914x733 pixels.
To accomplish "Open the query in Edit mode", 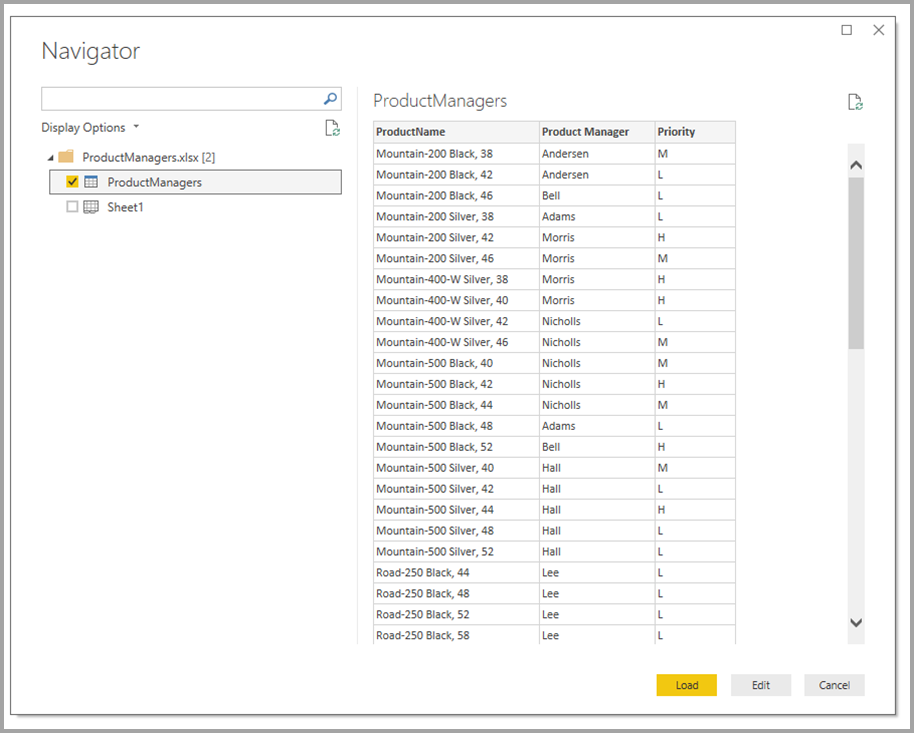I will coord(760,685).
